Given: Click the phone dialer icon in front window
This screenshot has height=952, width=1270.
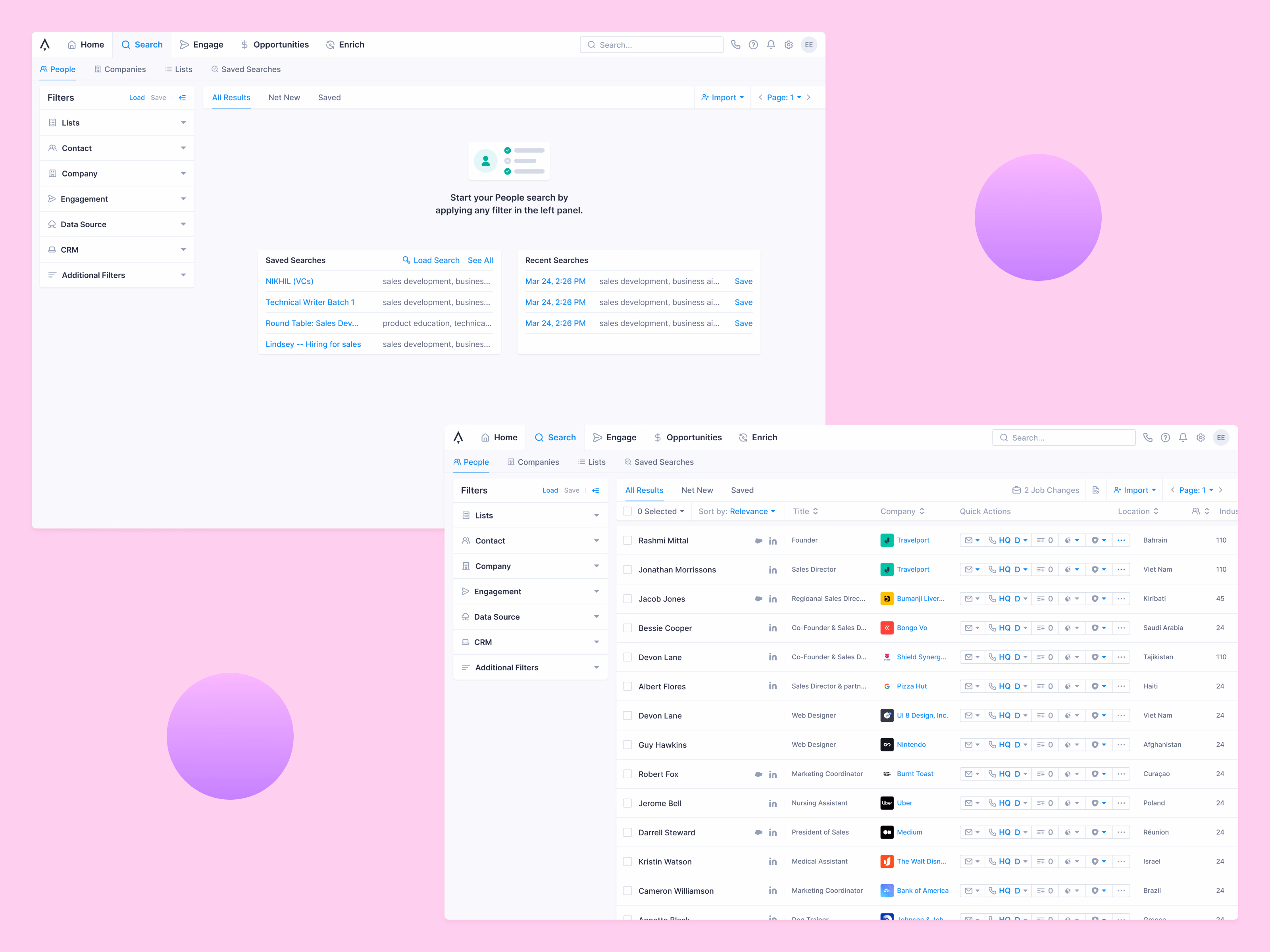Looking at the screenshot, I should (1148, 437).
